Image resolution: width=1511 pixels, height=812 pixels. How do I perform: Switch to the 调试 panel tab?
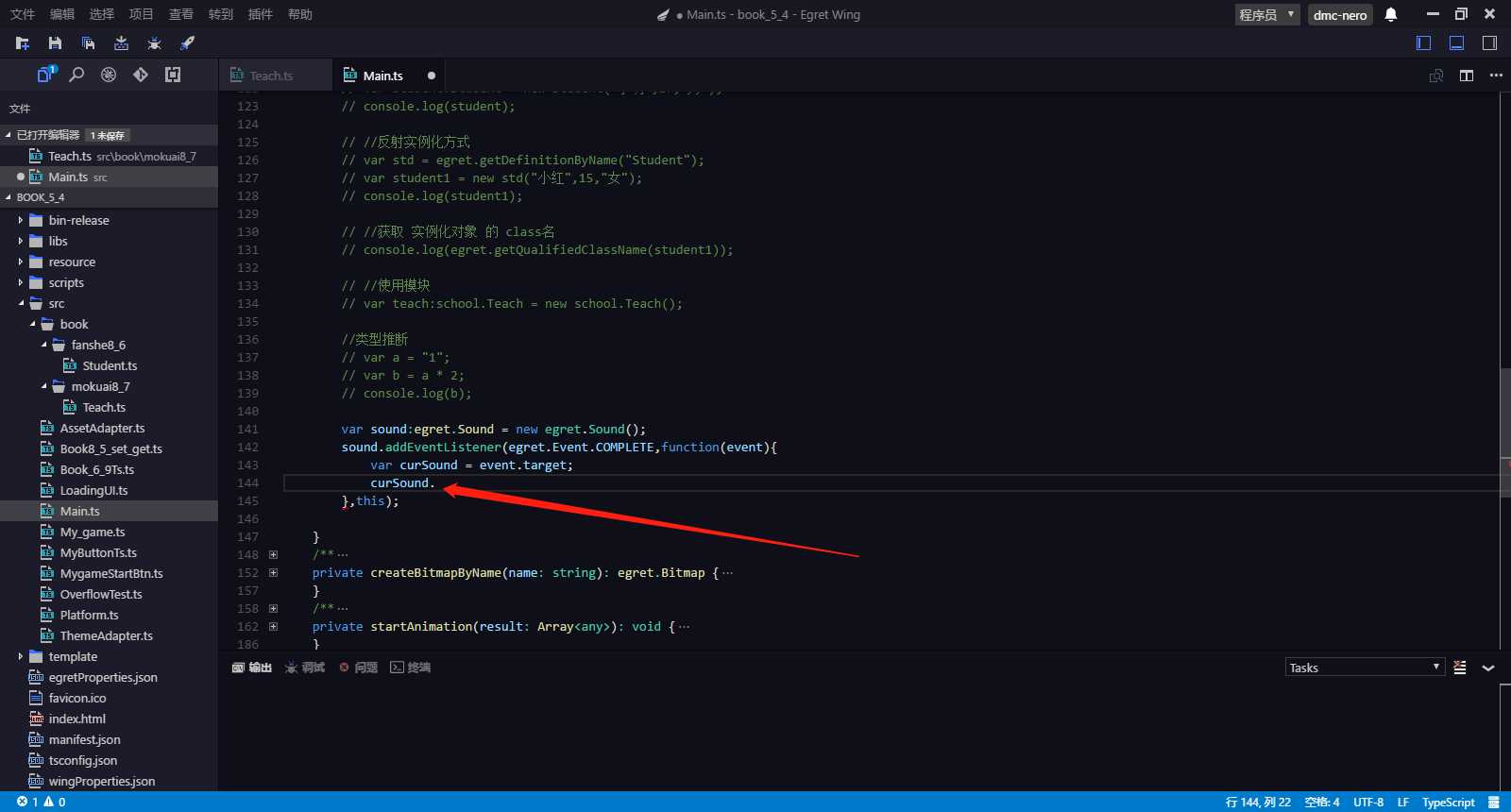305,668
